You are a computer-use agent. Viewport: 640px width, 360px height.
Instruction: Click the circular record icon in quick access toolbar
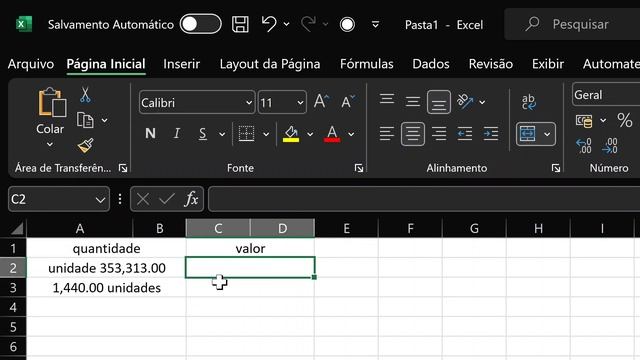(x=347, y=24)
